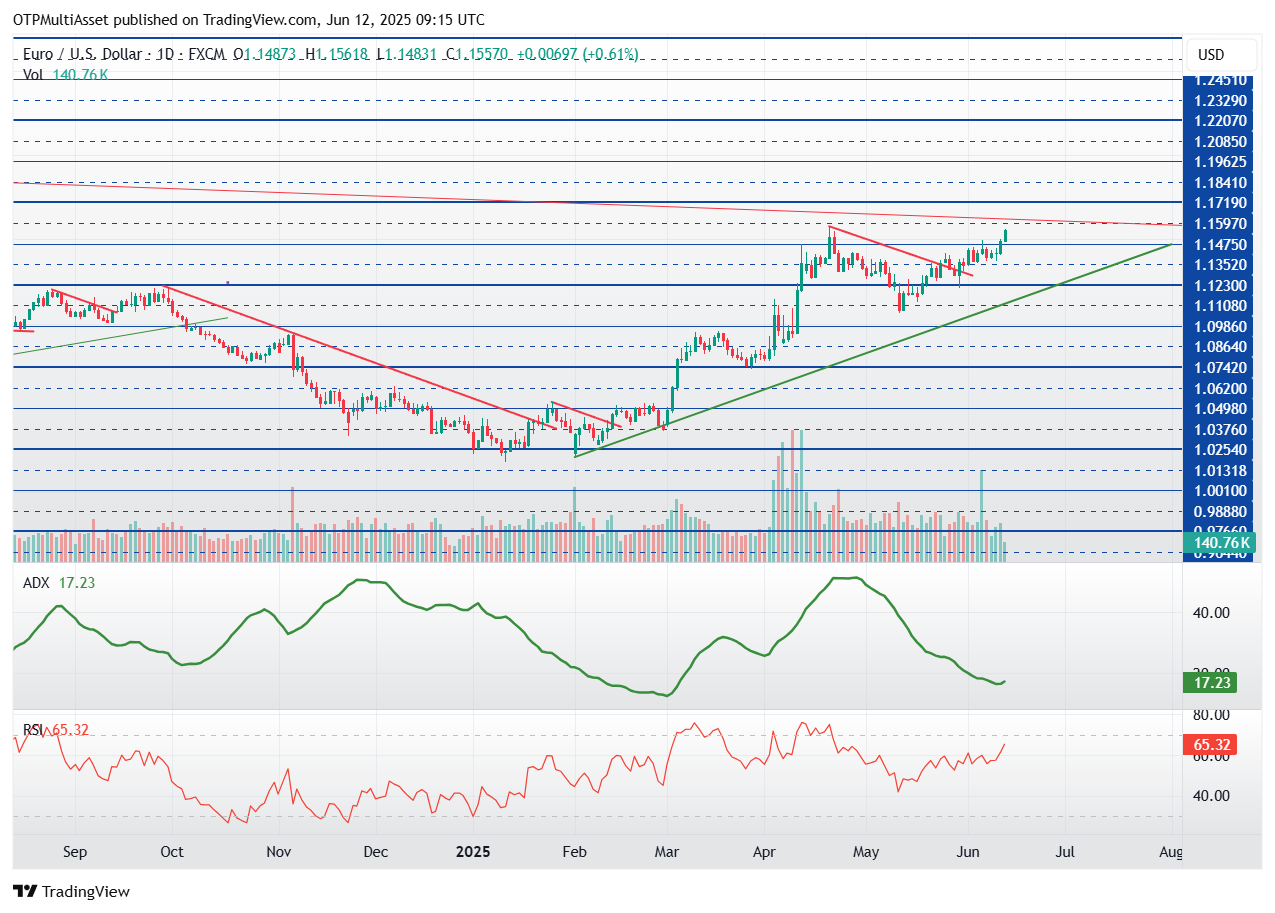Click the Euro / U.S. Dollar symbol title
This screenshot has height=913, width=1275.
click(86, 55)
